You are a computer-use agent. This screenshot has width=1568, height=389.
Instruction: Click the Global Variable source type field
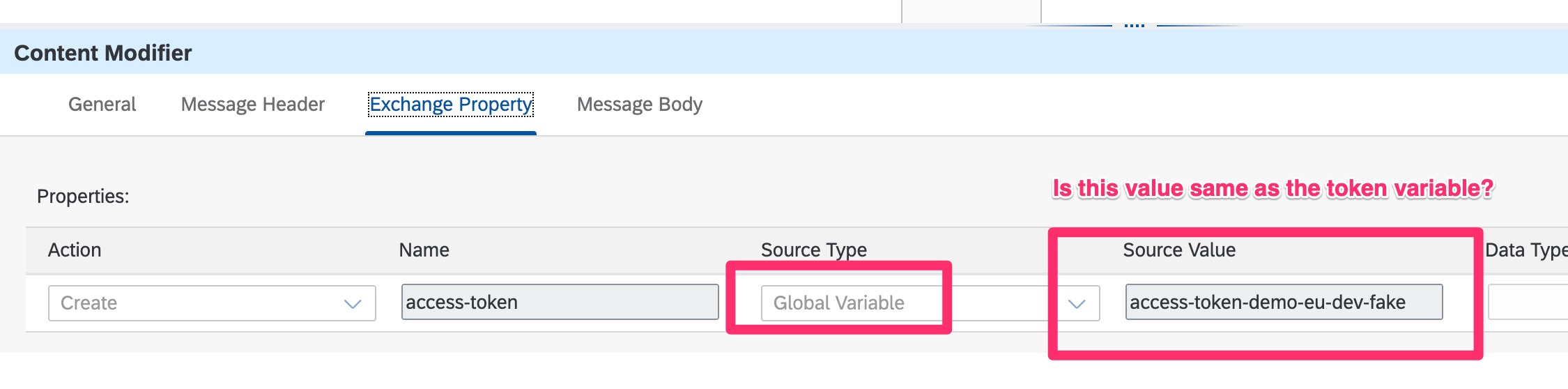tap(850, 303)
